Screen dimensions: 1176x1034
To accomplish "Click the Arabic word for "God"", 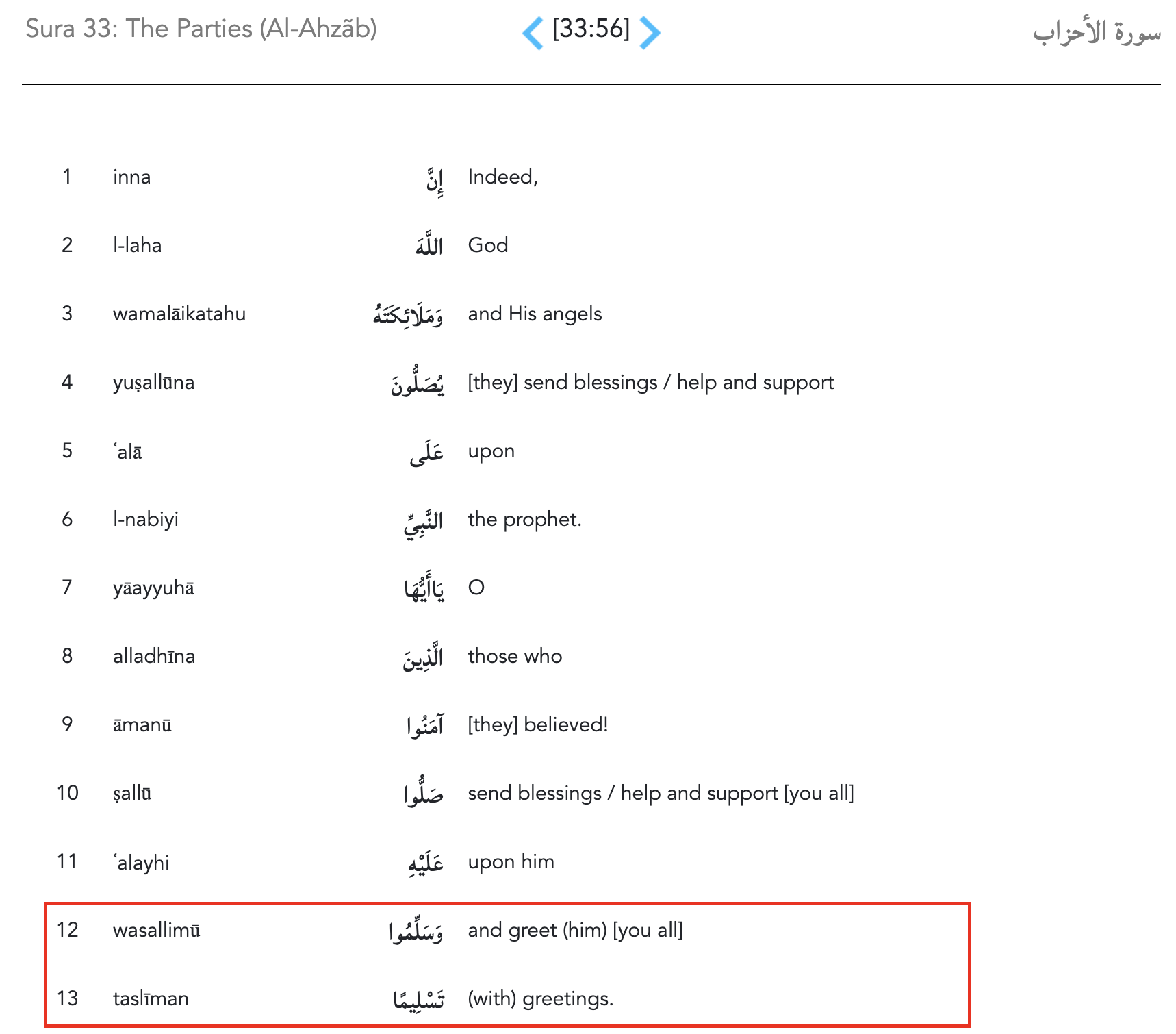I will (429, 245).
